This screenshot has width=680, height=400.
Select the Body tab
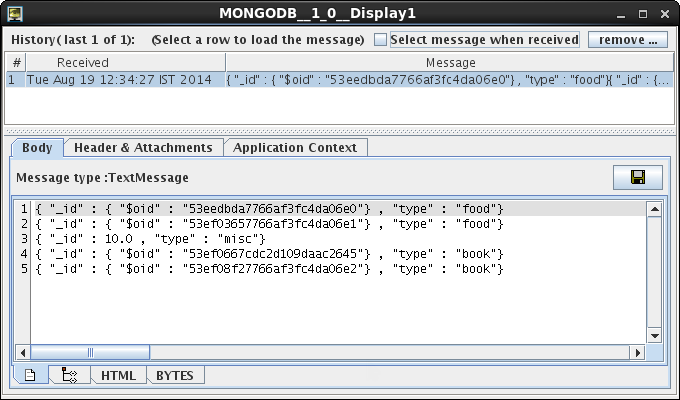37,148
